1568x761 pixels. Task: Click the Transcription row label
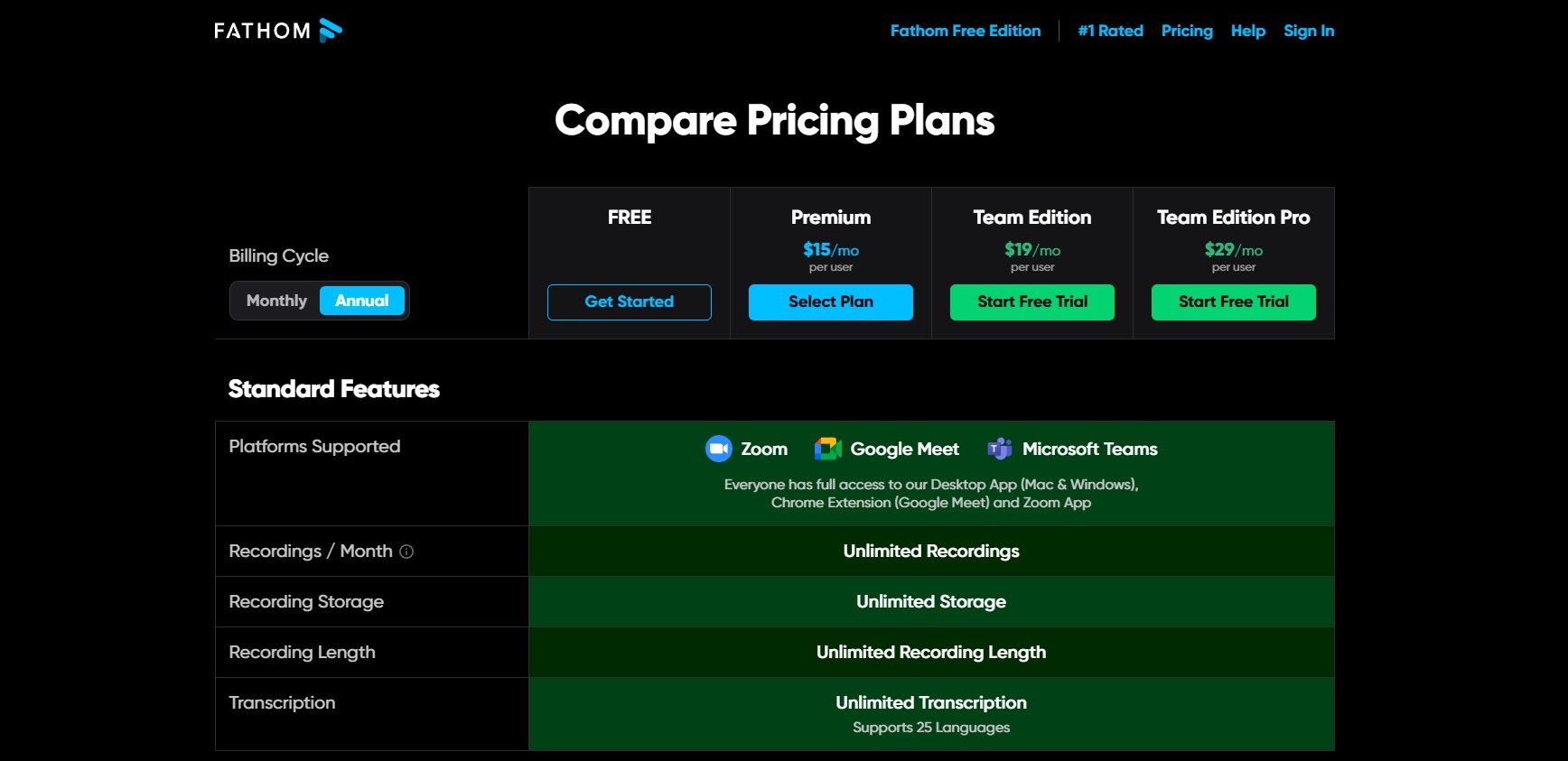(282, 703)
